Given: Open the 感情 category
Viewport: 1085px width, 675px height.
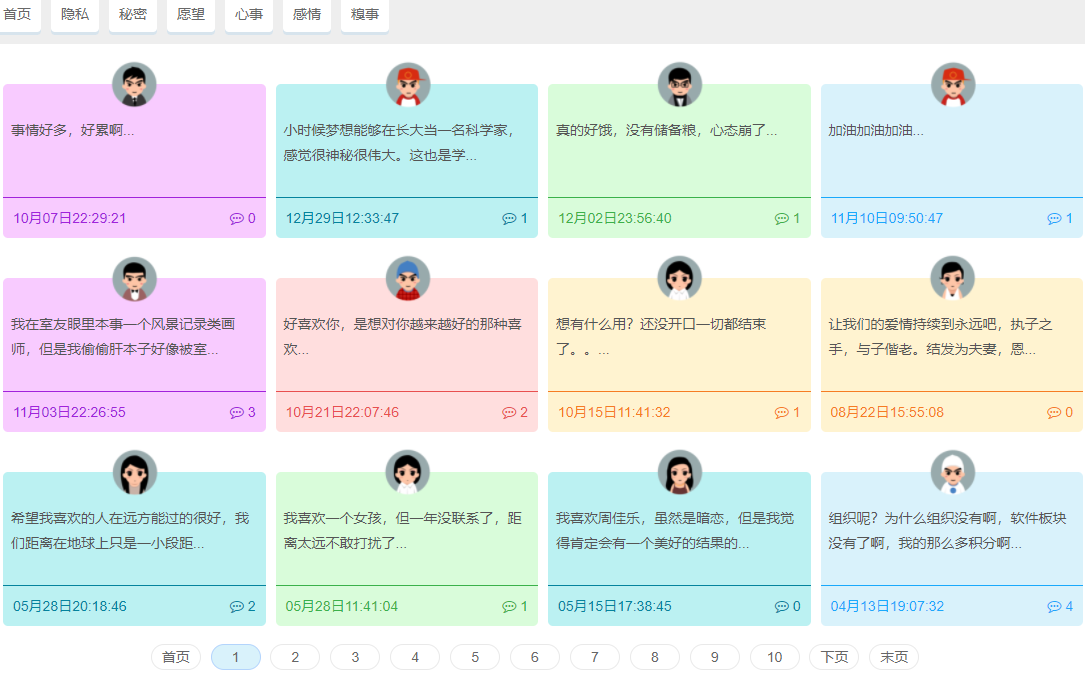Looking at the screenshot, I should click(x=306, y=16).
